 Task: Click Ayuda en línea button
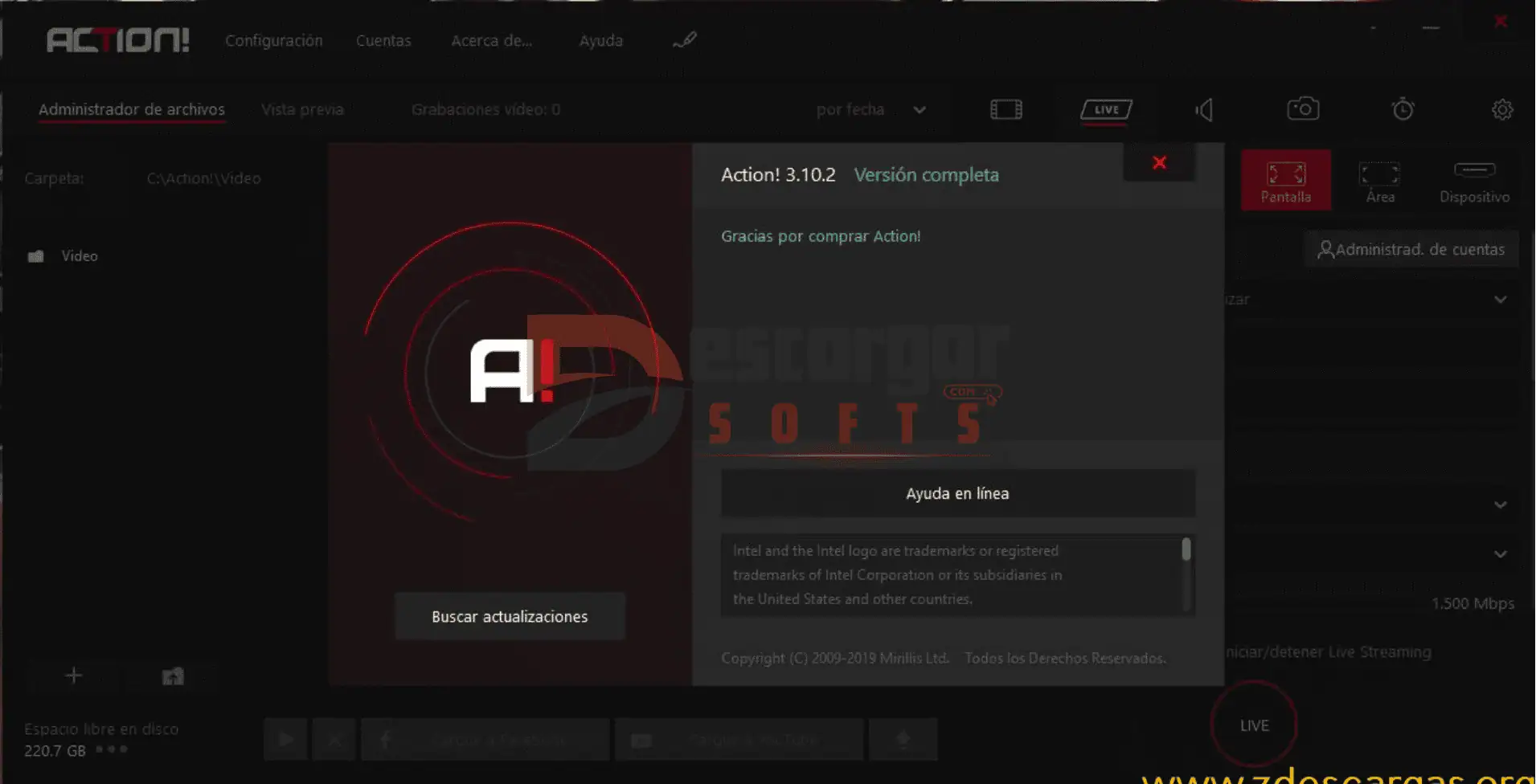coord(957,493)
